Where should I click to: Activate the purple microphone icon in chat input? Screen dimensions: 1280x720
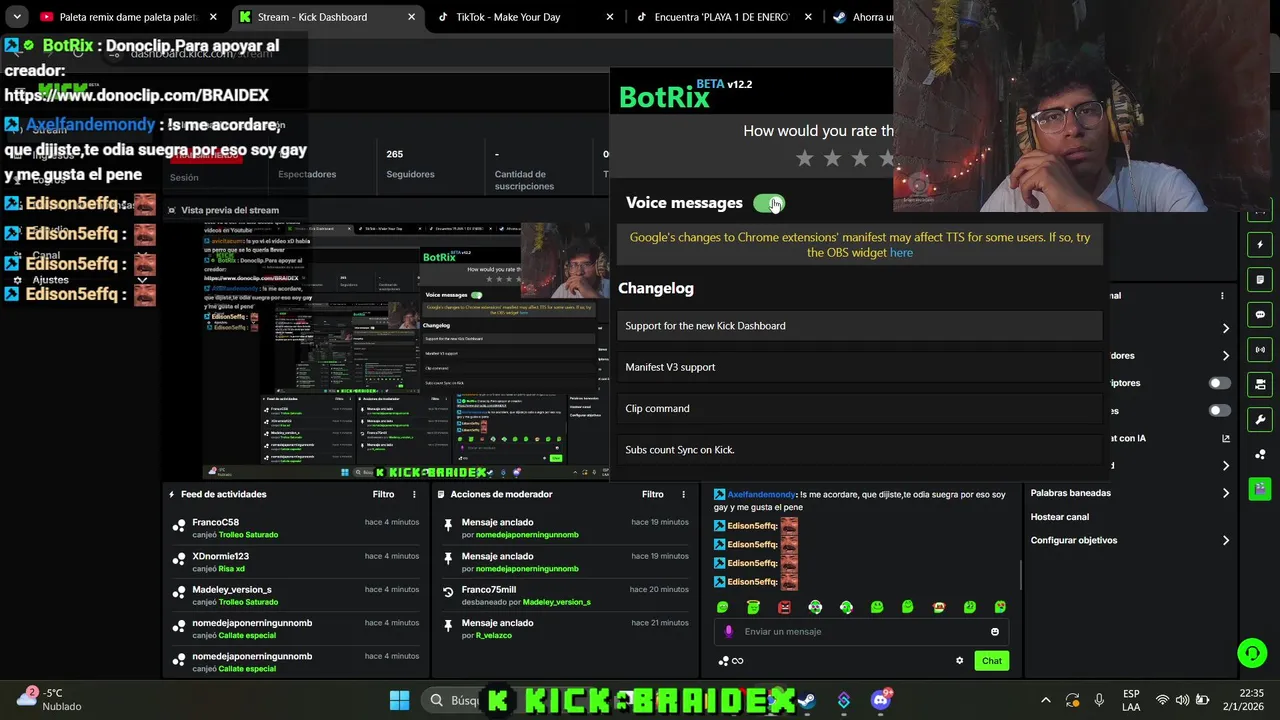[x=728, y=632]
